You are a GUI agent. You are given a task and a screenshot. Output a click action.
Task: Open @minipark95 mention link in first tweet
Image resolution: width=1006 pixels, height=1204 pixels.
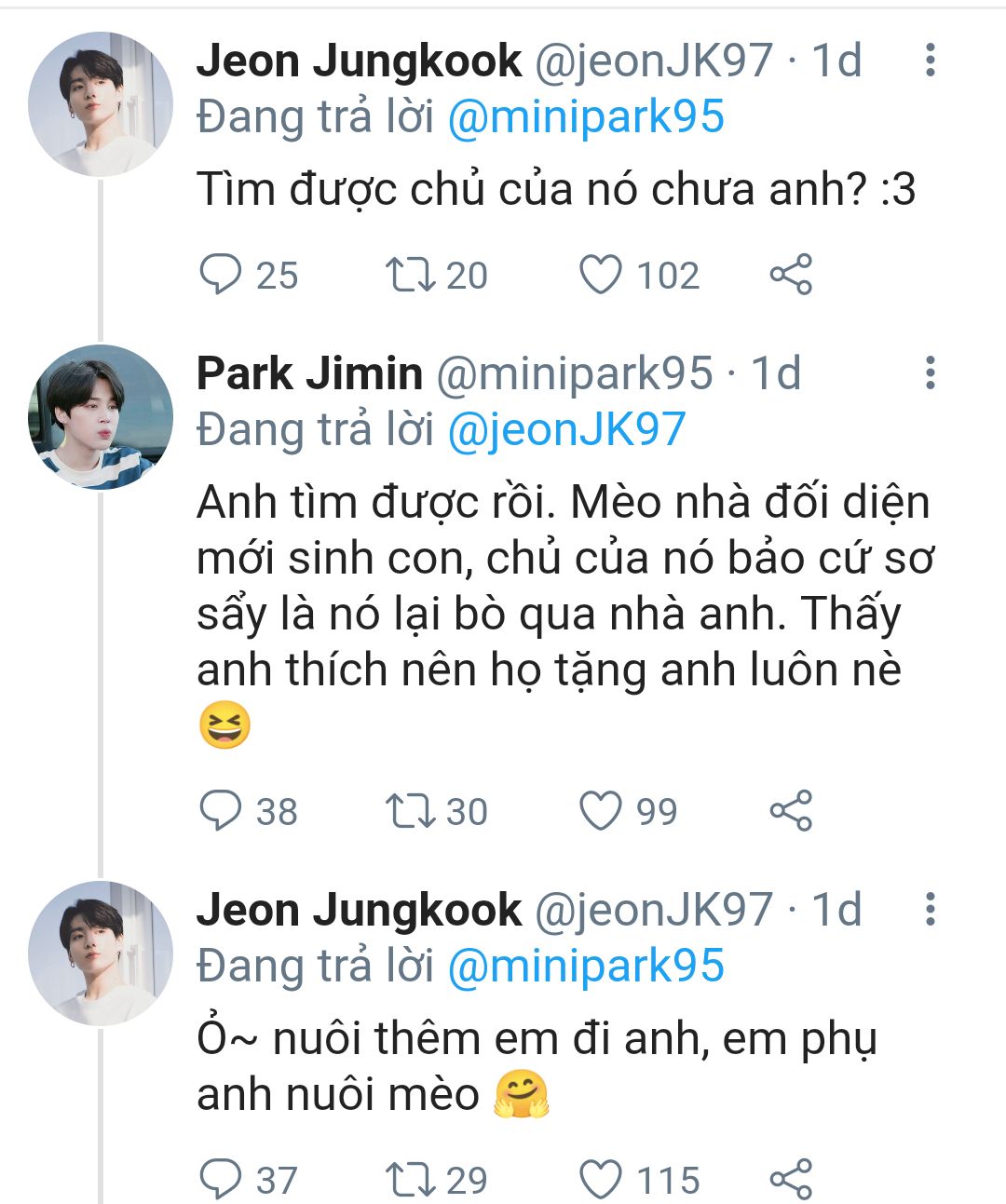586,117
